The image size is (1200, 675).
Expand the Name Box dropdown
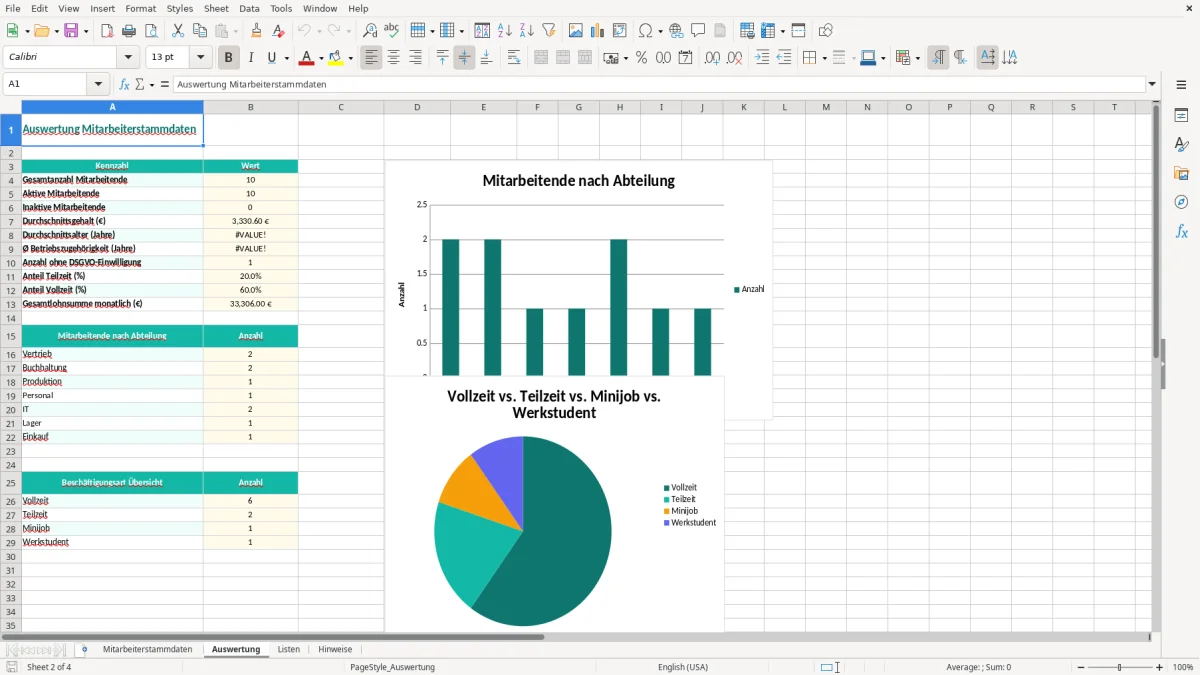click(x=98, y=85)
